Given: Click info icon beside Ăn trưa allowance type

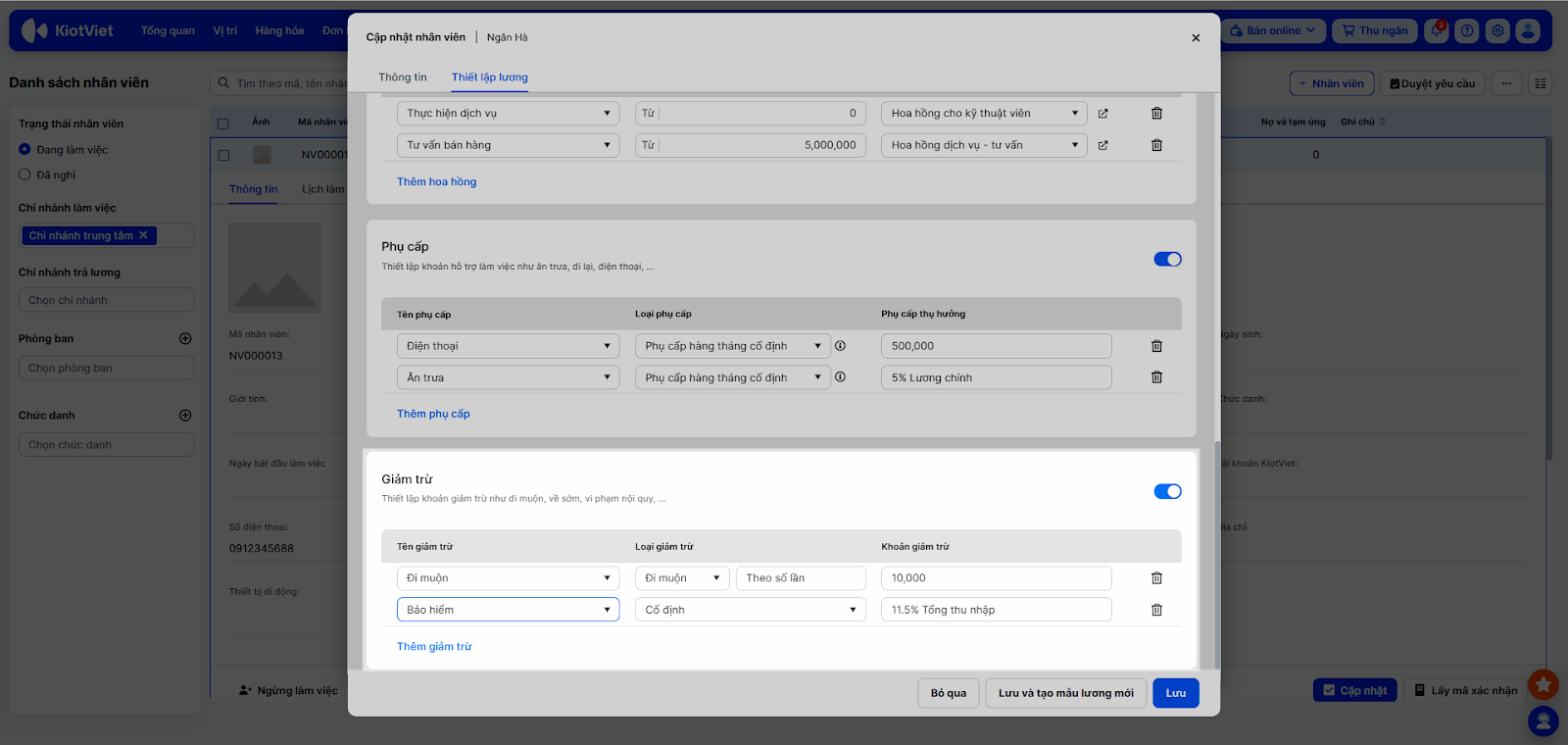Looking at the screenshot, I should click(840, 377).
